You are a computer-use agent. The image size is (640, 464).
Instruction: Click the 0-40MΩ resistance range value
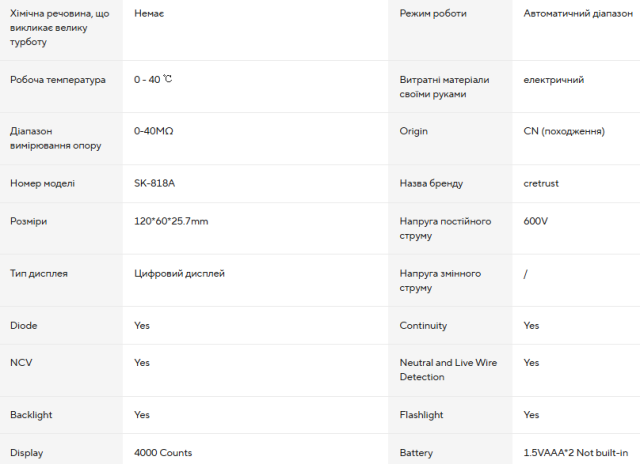[153, 131]
